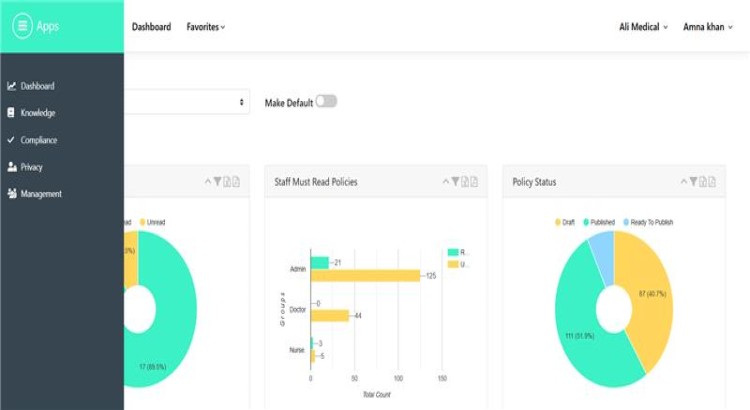Open the Ali Medical organization dropdown
Image resolution: width=750 pixels, height=410 pixels.
click(643, 27)
